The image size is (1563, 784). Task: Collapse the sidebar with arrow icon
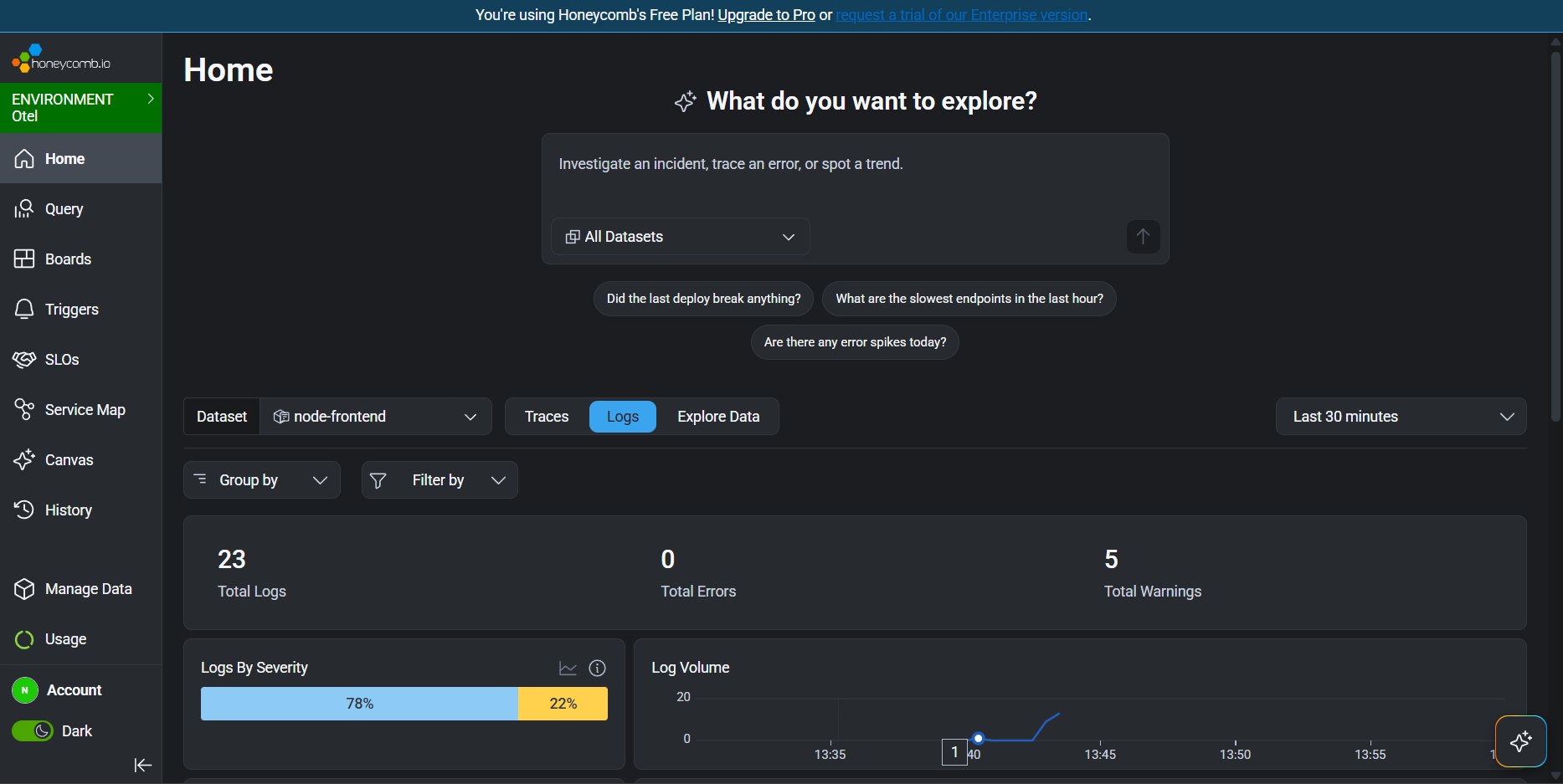pos(143,765)
